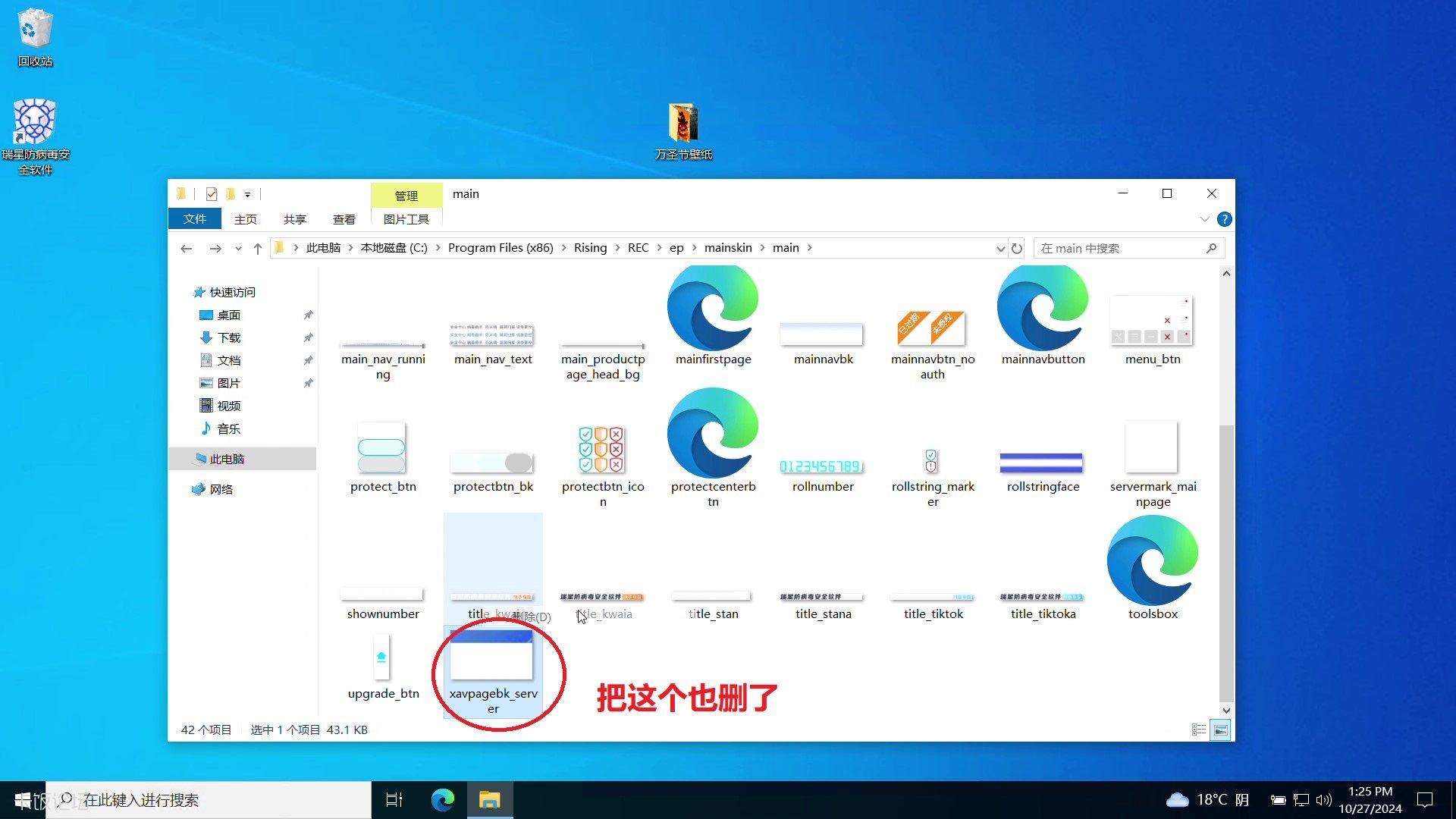Image resolution: width=1456 pixels, height=819 pixels.
Task: Switch to large icons view in status bar
Action: click(1220, 730)
